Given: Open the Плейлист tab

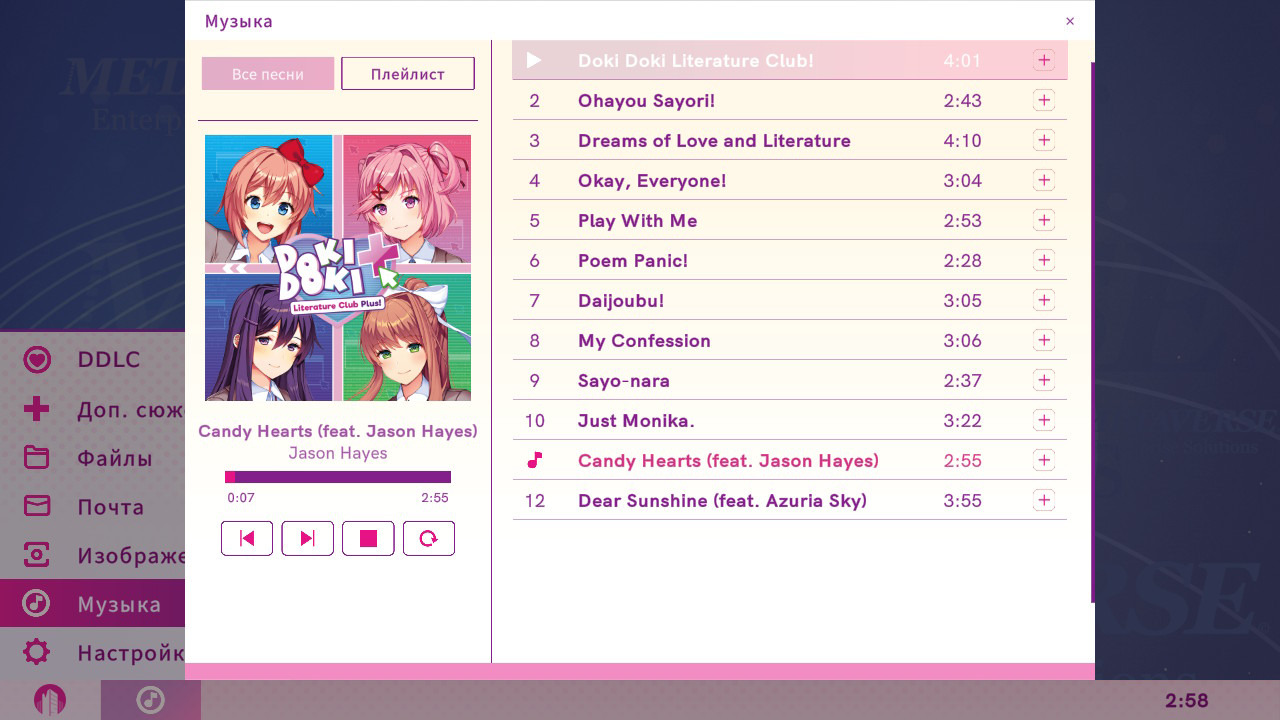Looking at the screenshot, I should tap(407, 74).
